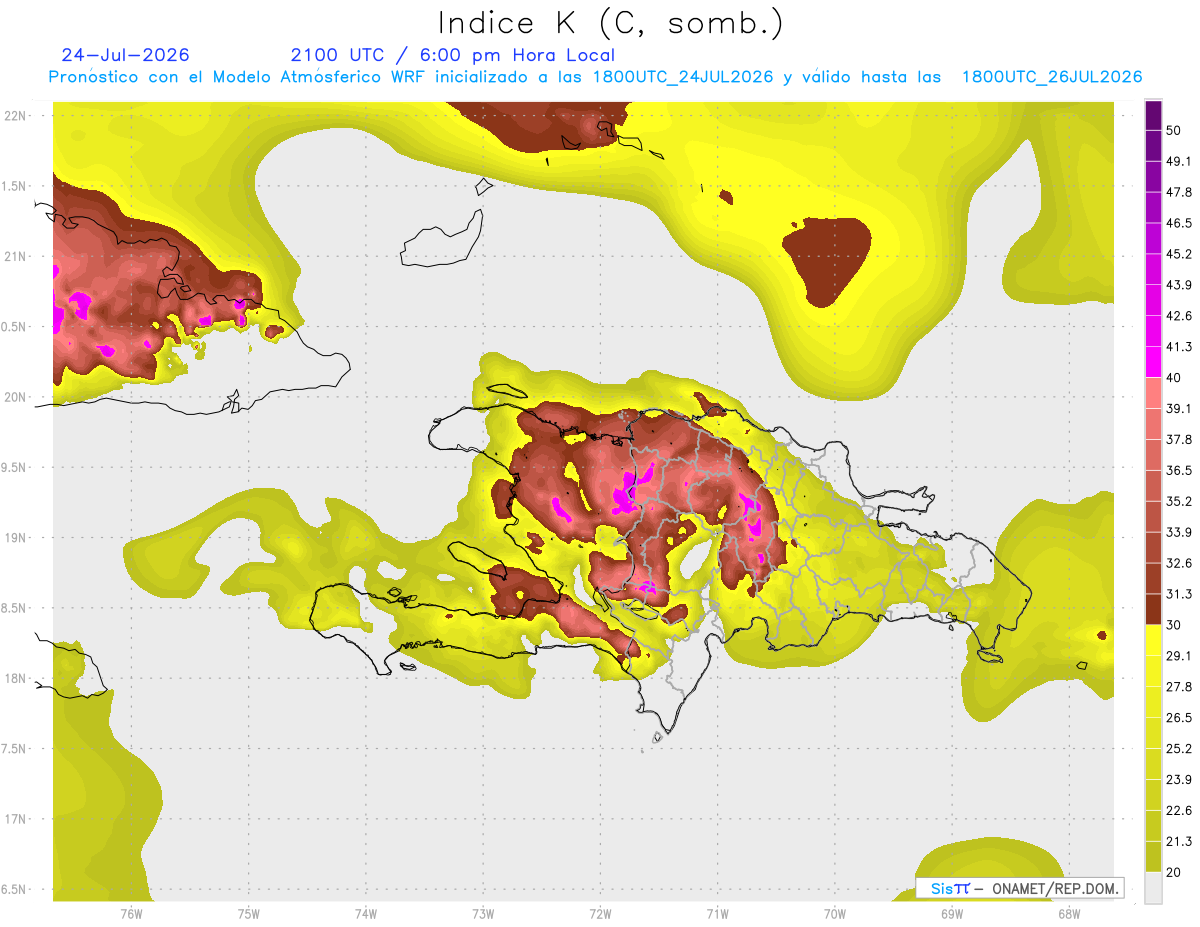Click the "42.6" color scale label

[1179, 316]
